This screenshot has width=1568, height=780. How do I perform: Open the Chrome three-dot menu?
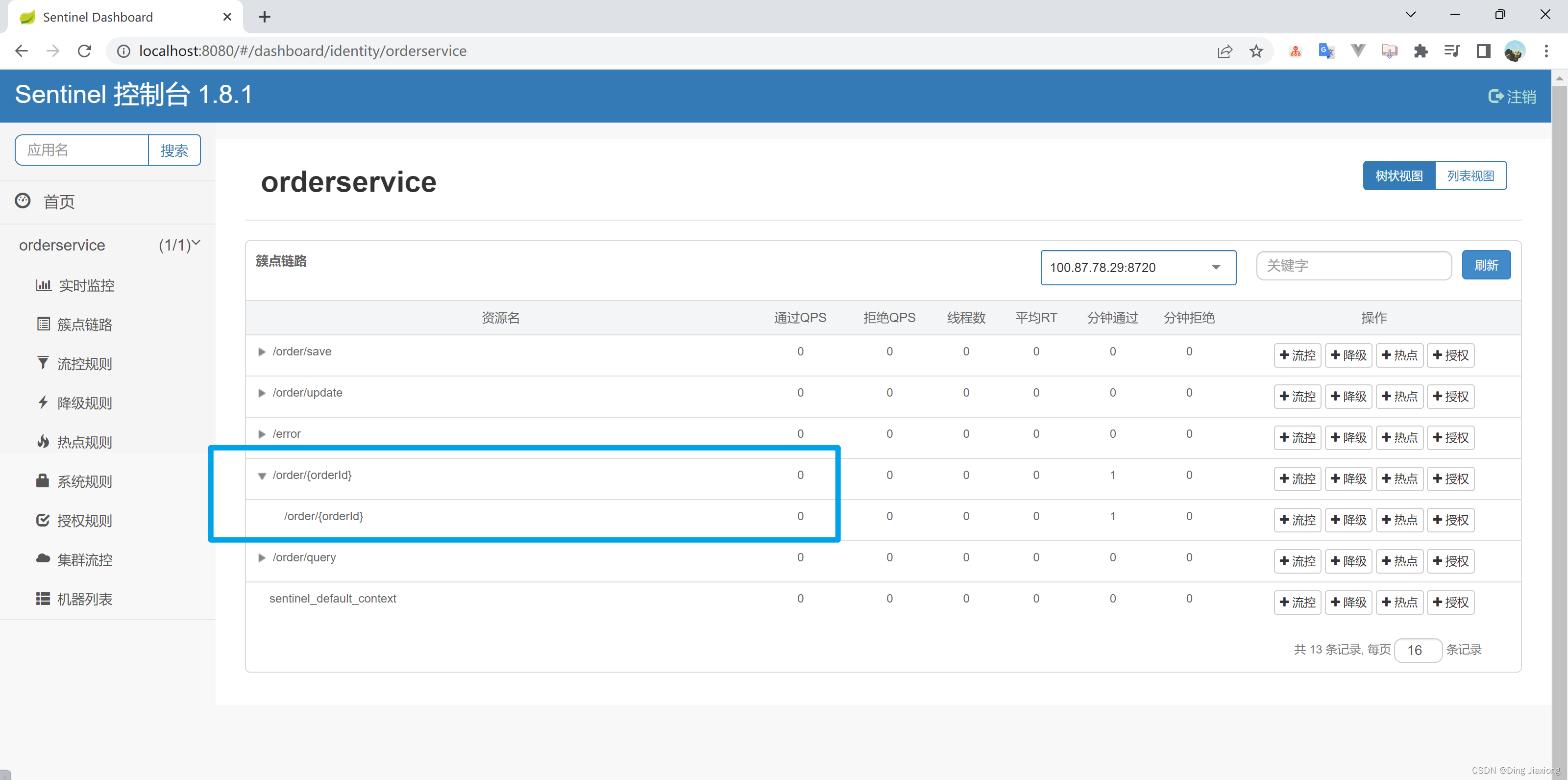(x=1546, y=51)
